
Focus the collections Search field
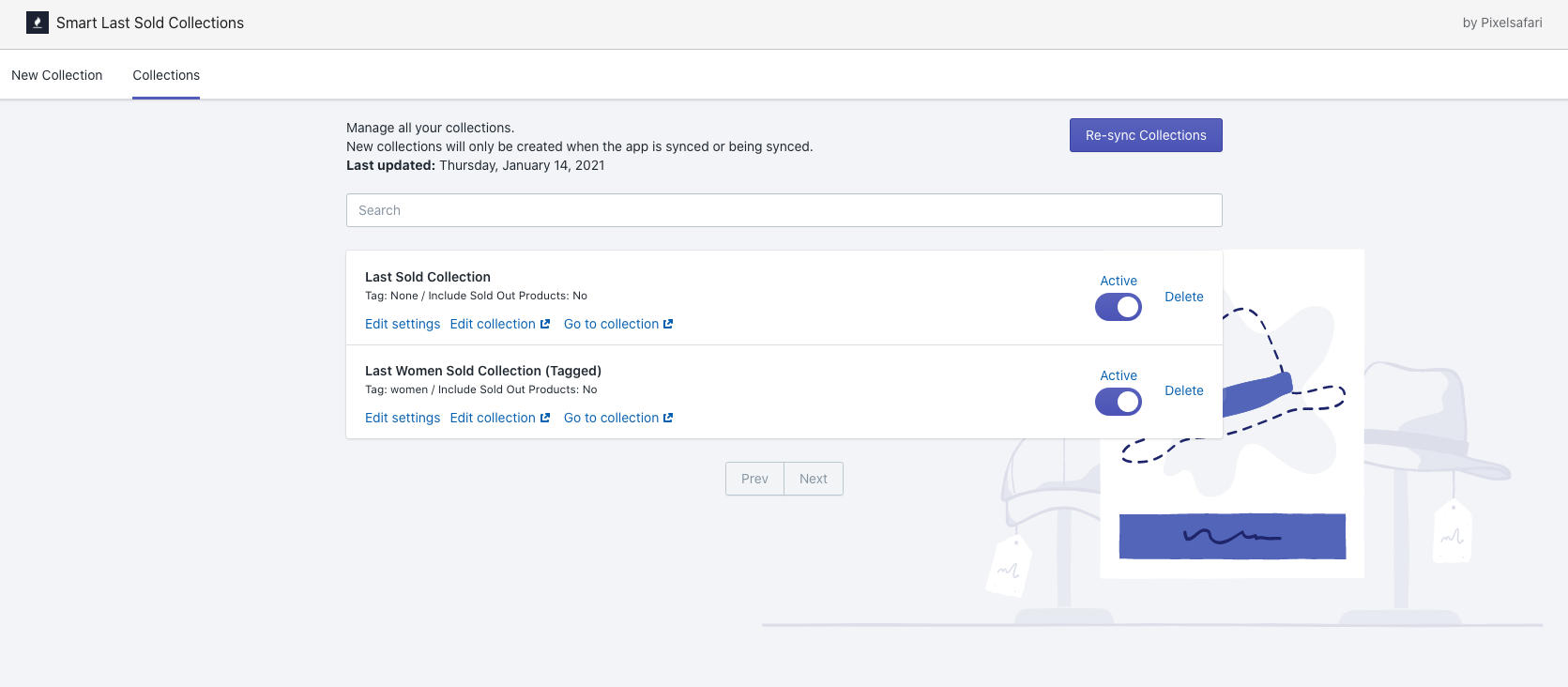coord(784,210)
